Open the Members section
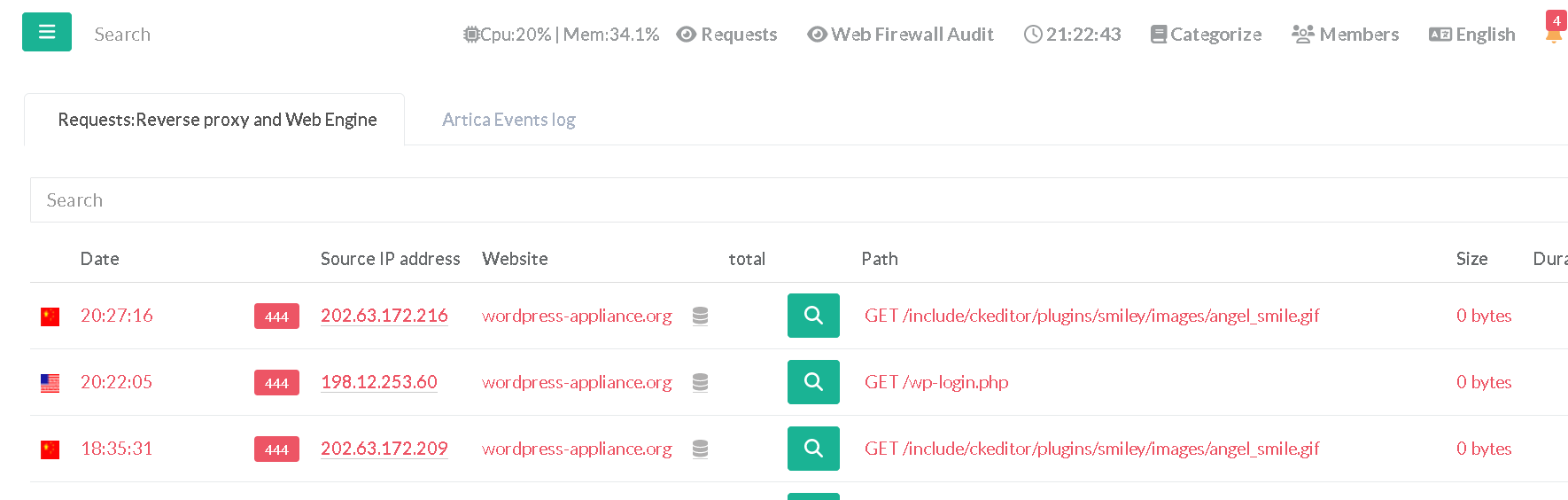 pyautogui.click(x=1345, y=35)
